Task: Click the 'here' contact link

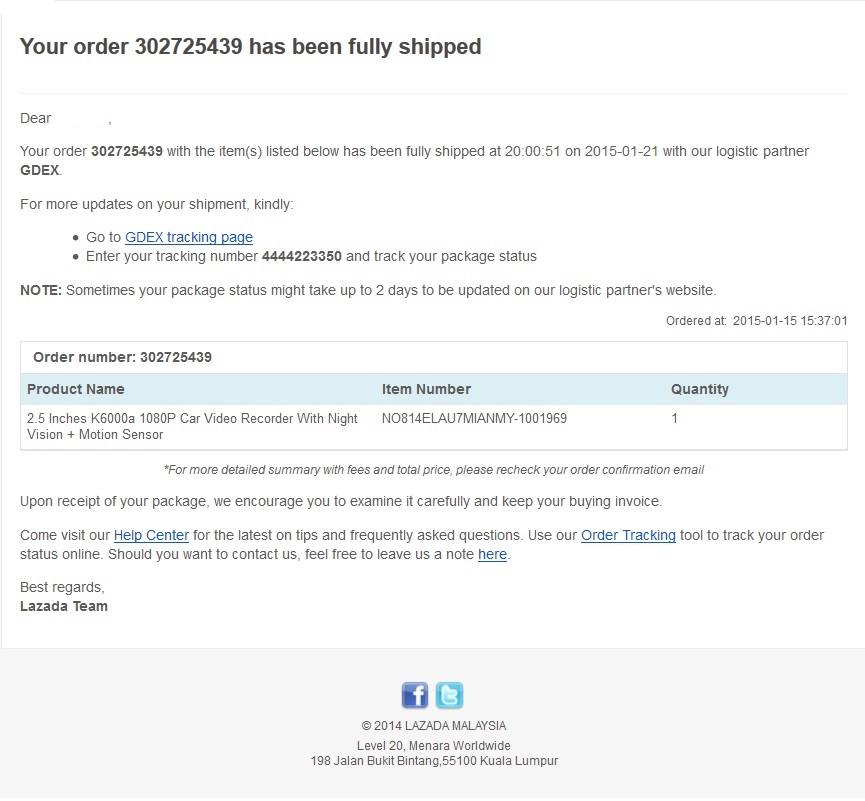Action: (492, 554)
